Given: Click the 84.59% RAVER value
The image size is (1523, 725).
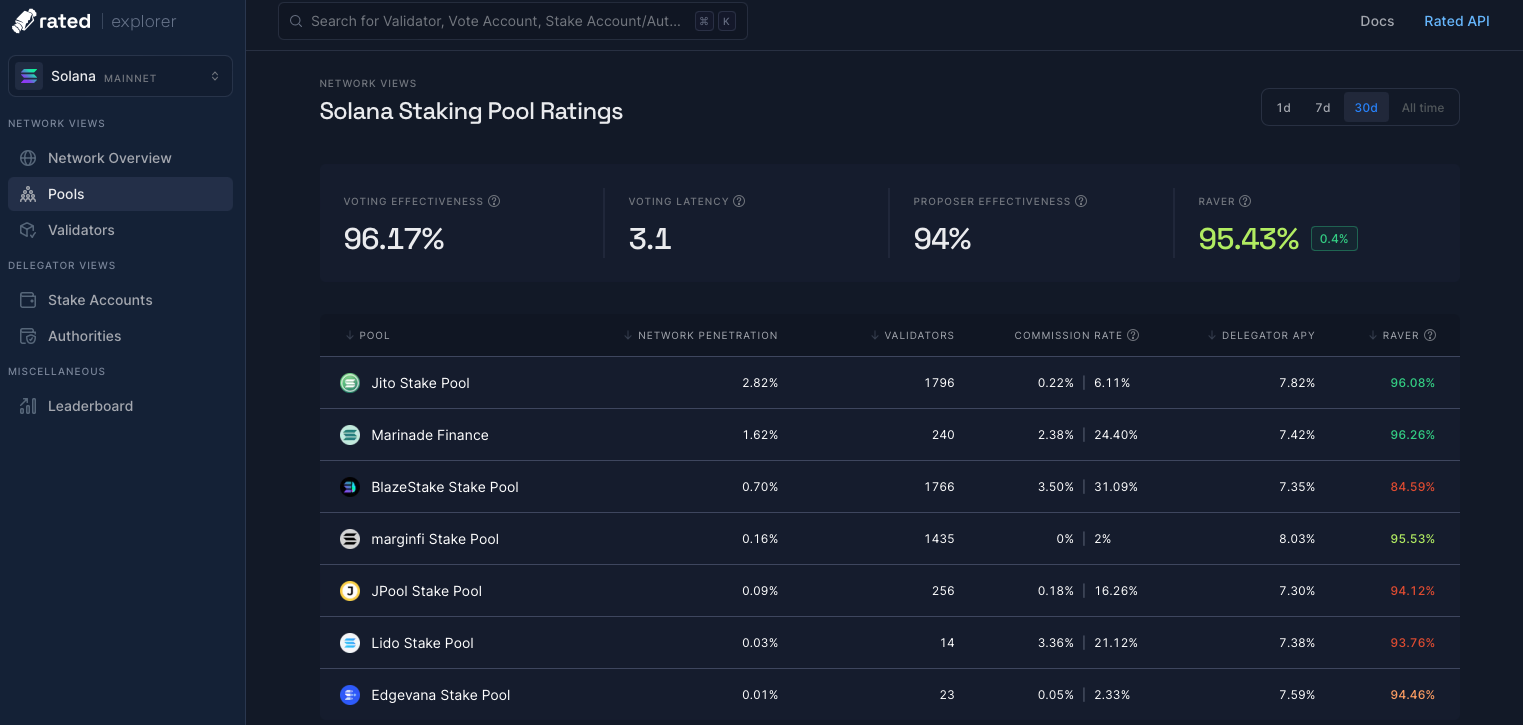Looking at the screenshot, I should [x=1412, y=487].
